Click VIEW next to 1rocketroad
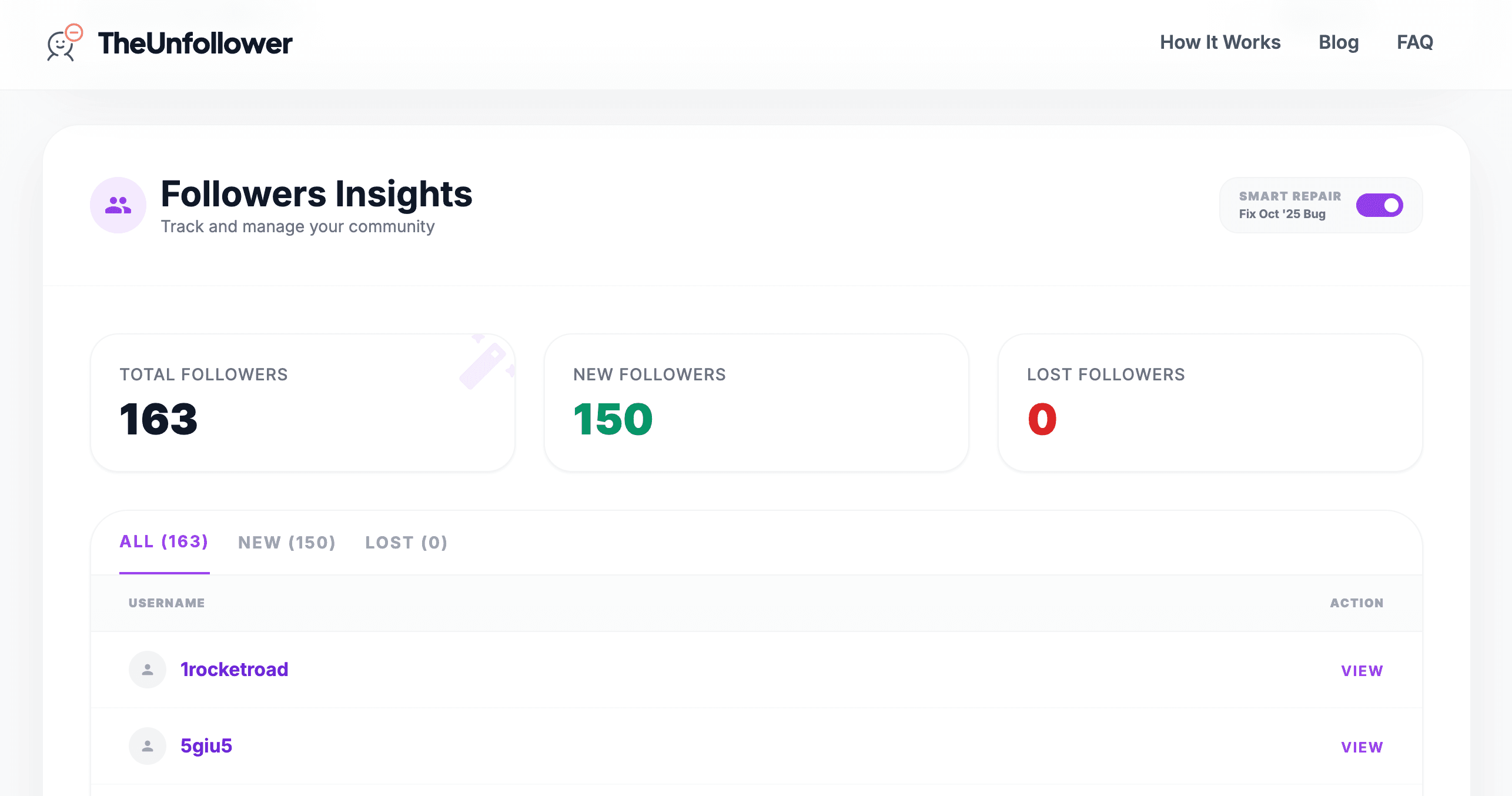This screenshot has width=1512, height=796. (1361, 670)
